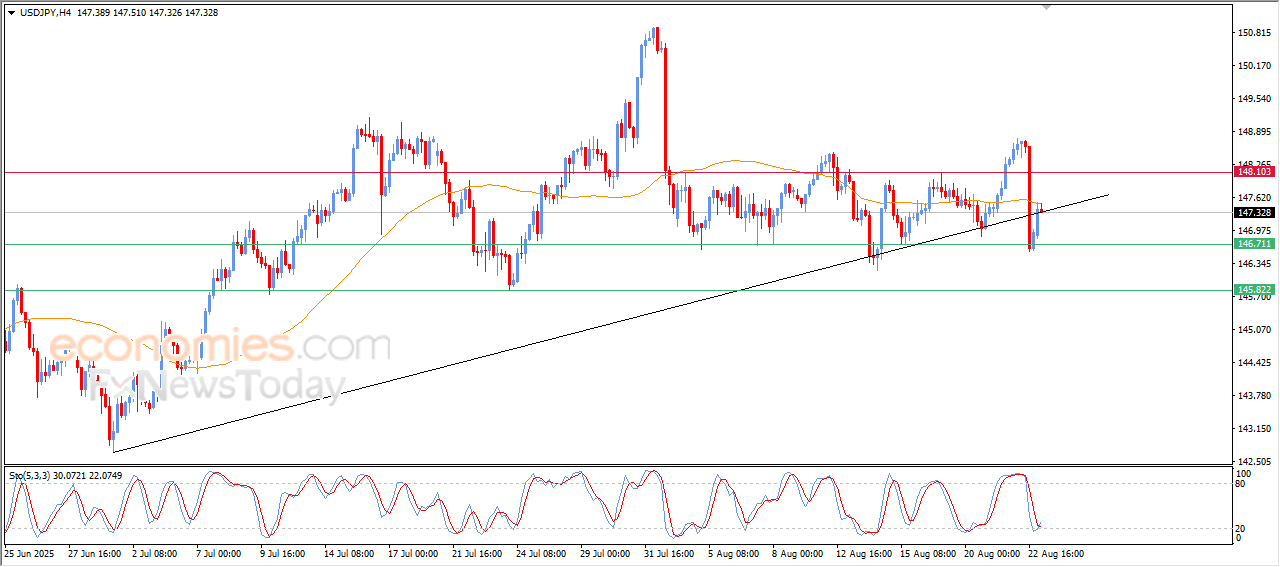Click the 145.070 price axis value
Screen dimensions: 1280x567
point(1254,330)
